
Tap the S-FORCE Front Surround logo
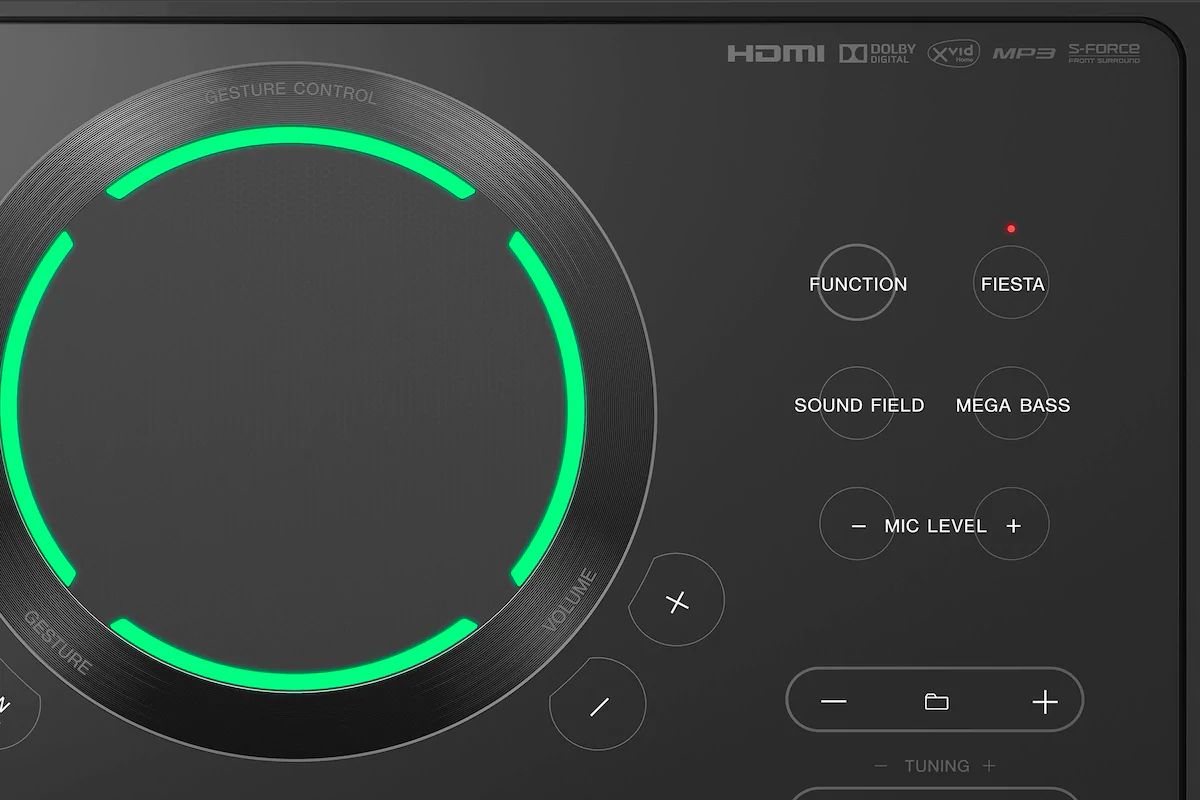point(1104,53)
